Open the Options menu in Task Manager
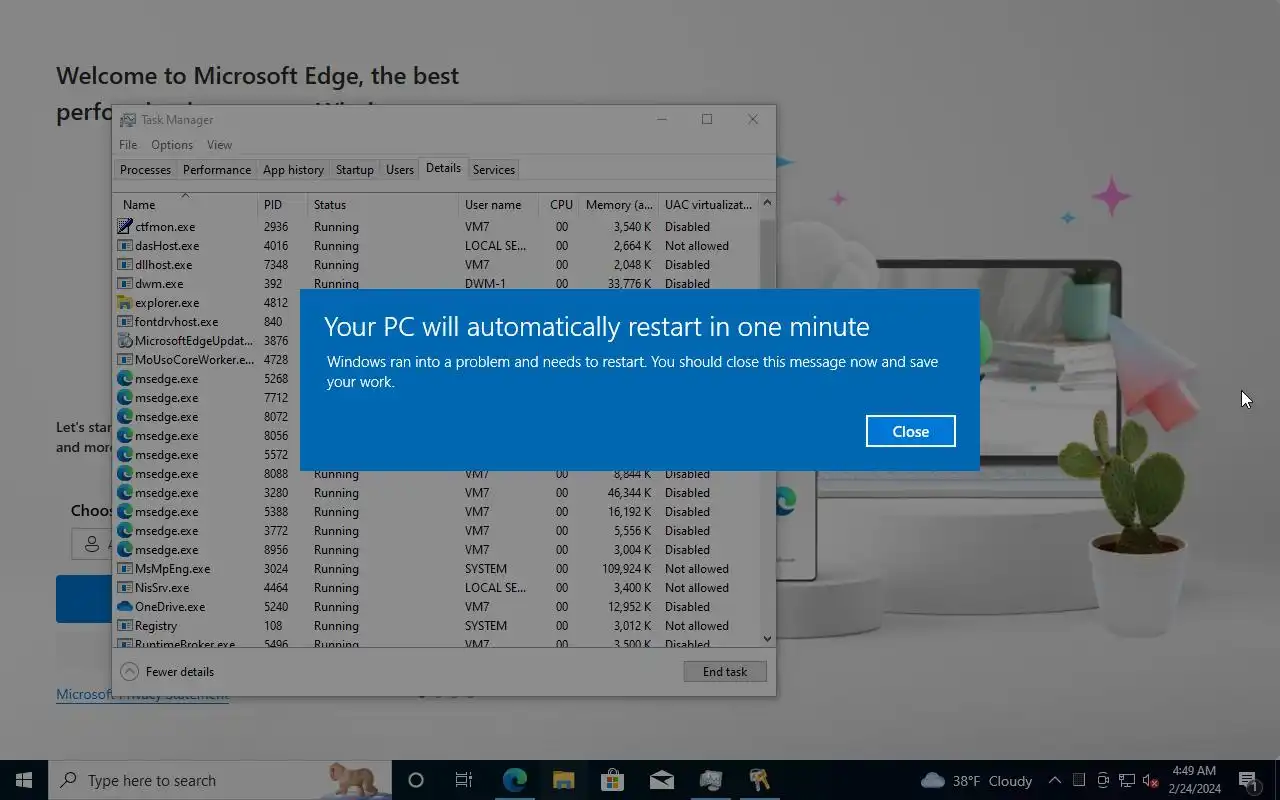This screenshot has width=1280, height=800. click(x=172, y=145)
